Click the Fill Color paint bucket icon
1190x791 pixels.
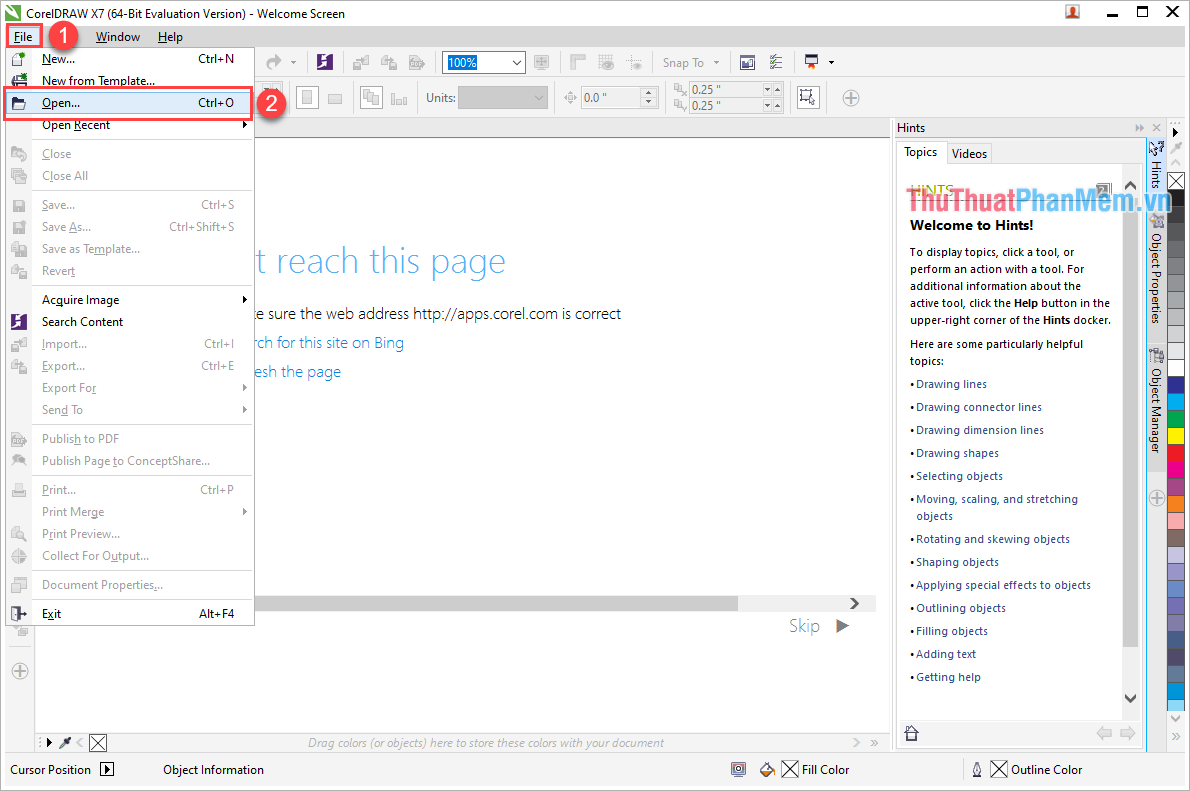(x=767, y=769)
